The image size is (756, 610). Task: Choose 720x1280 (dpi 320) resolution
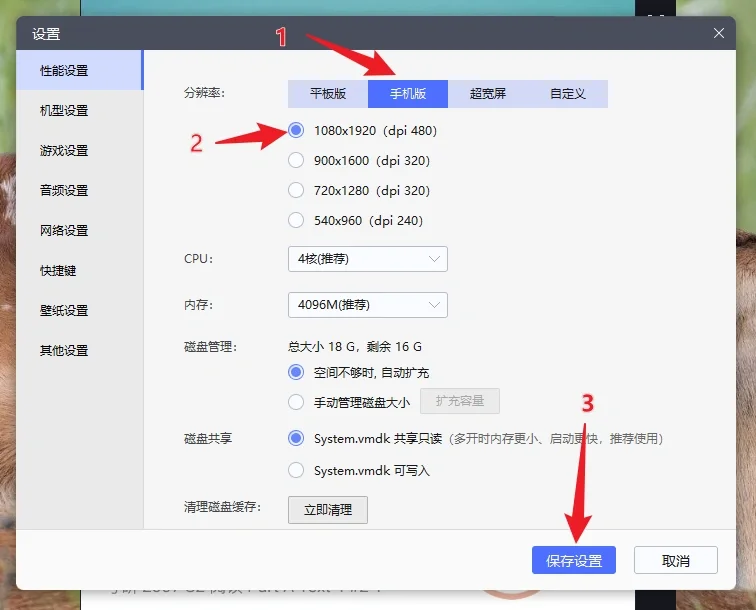click(296, 190)
